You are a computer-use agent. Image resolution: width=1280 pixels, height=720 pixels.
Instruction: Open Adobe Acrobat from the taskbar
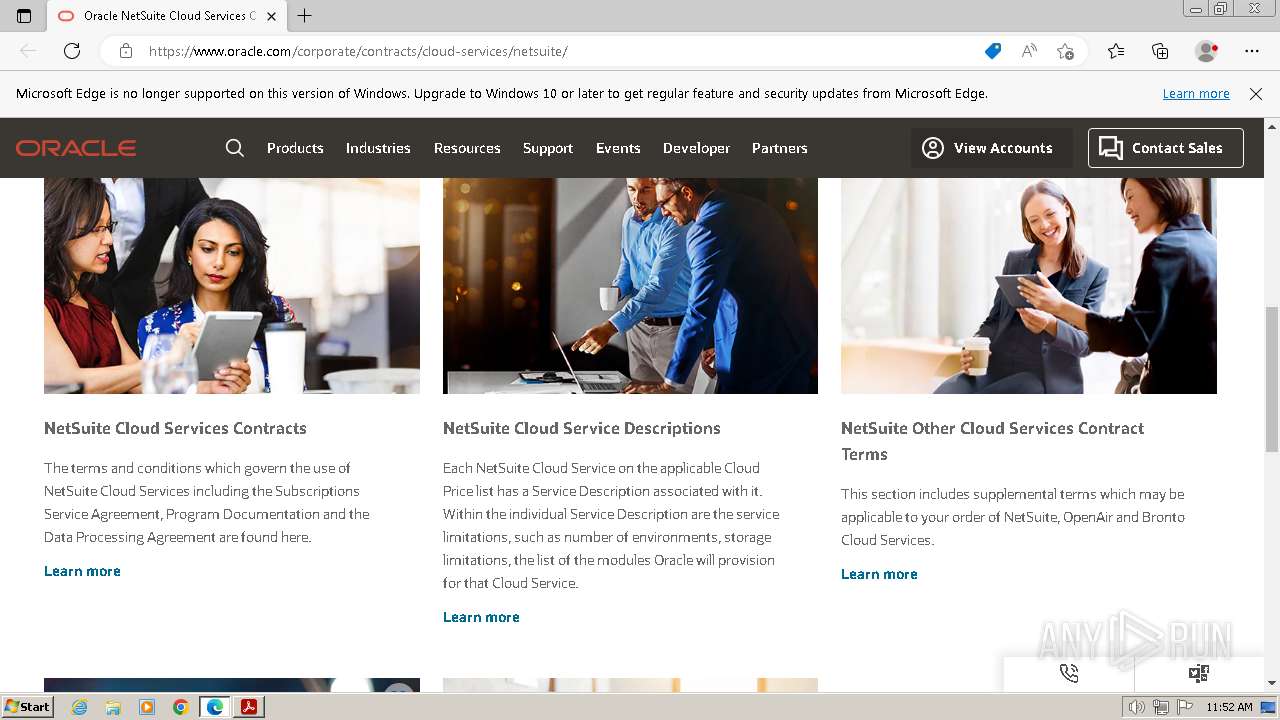249,707
